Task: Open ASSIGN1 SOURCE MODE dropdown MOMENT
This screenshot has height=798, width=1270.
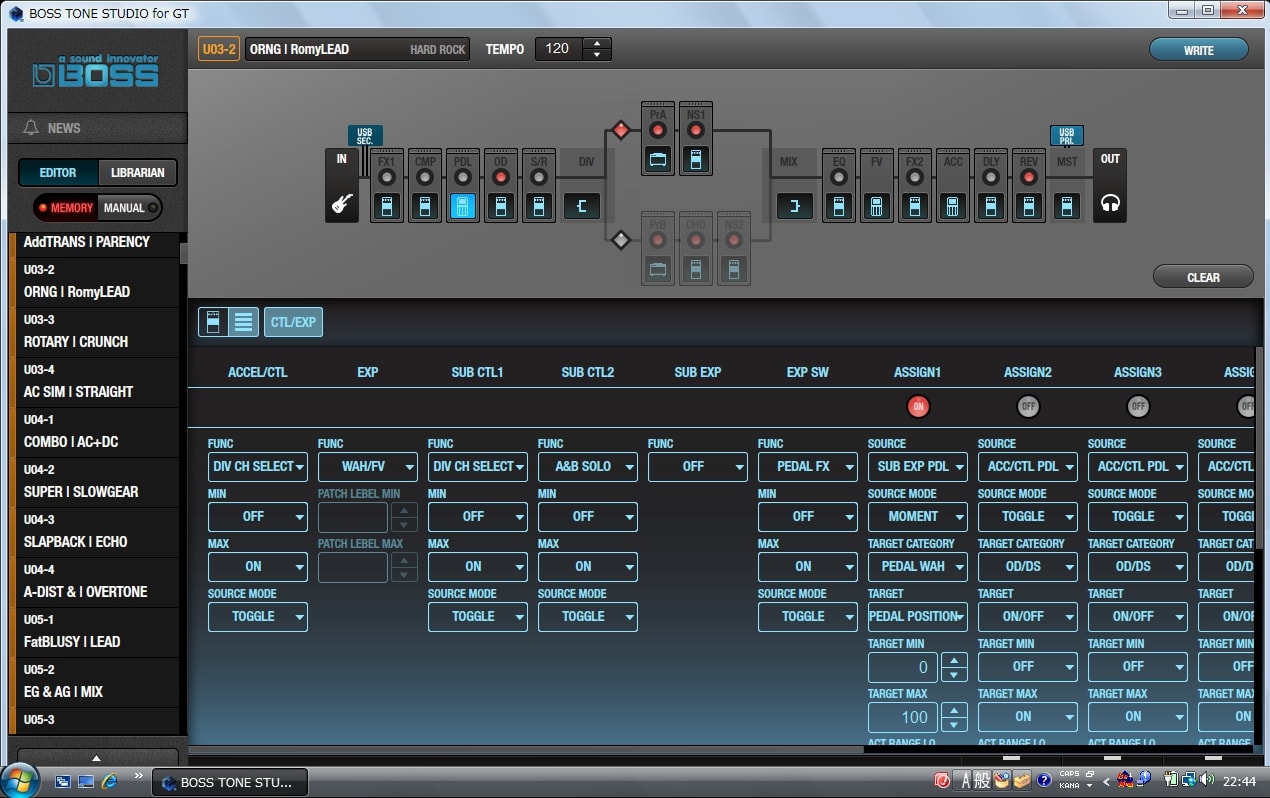Action: point(918,516)
